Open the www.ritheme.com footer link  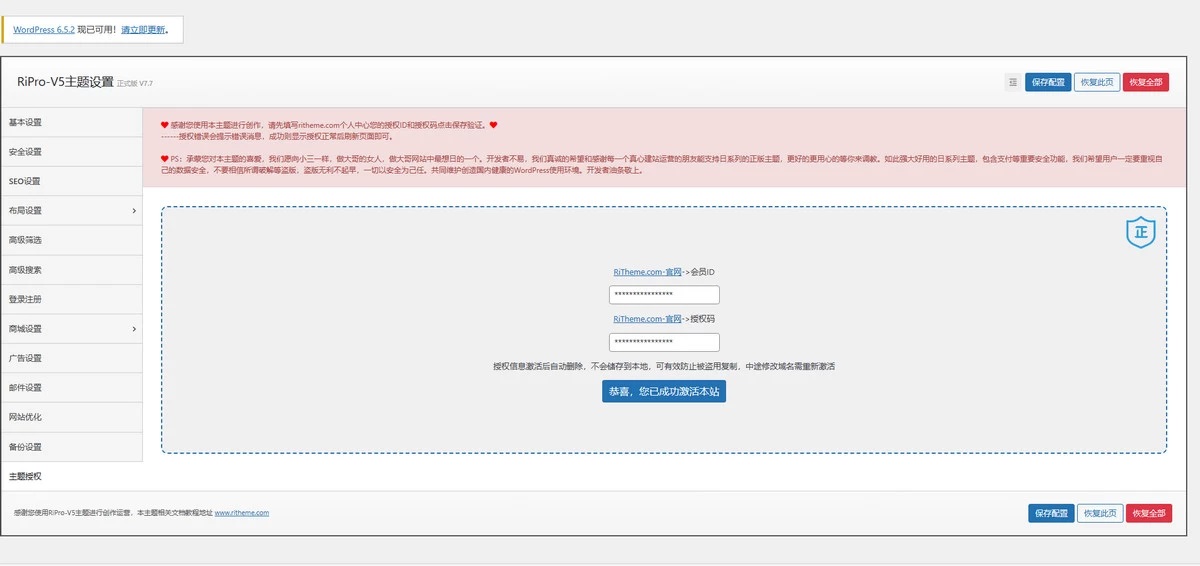pos(242,513)
